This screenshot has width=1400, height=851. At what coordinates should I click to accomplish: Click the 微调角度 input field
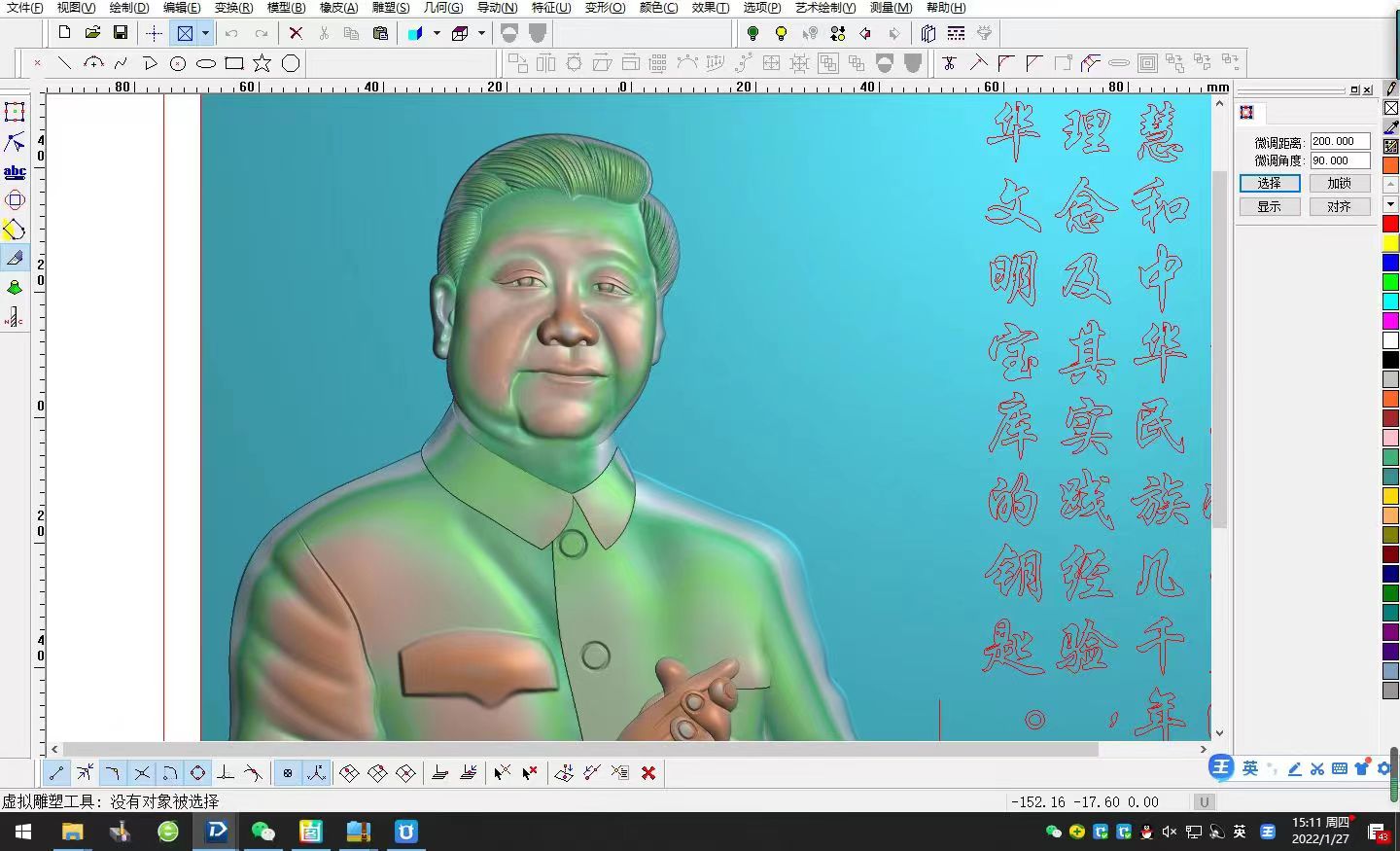click(1339, 160)
